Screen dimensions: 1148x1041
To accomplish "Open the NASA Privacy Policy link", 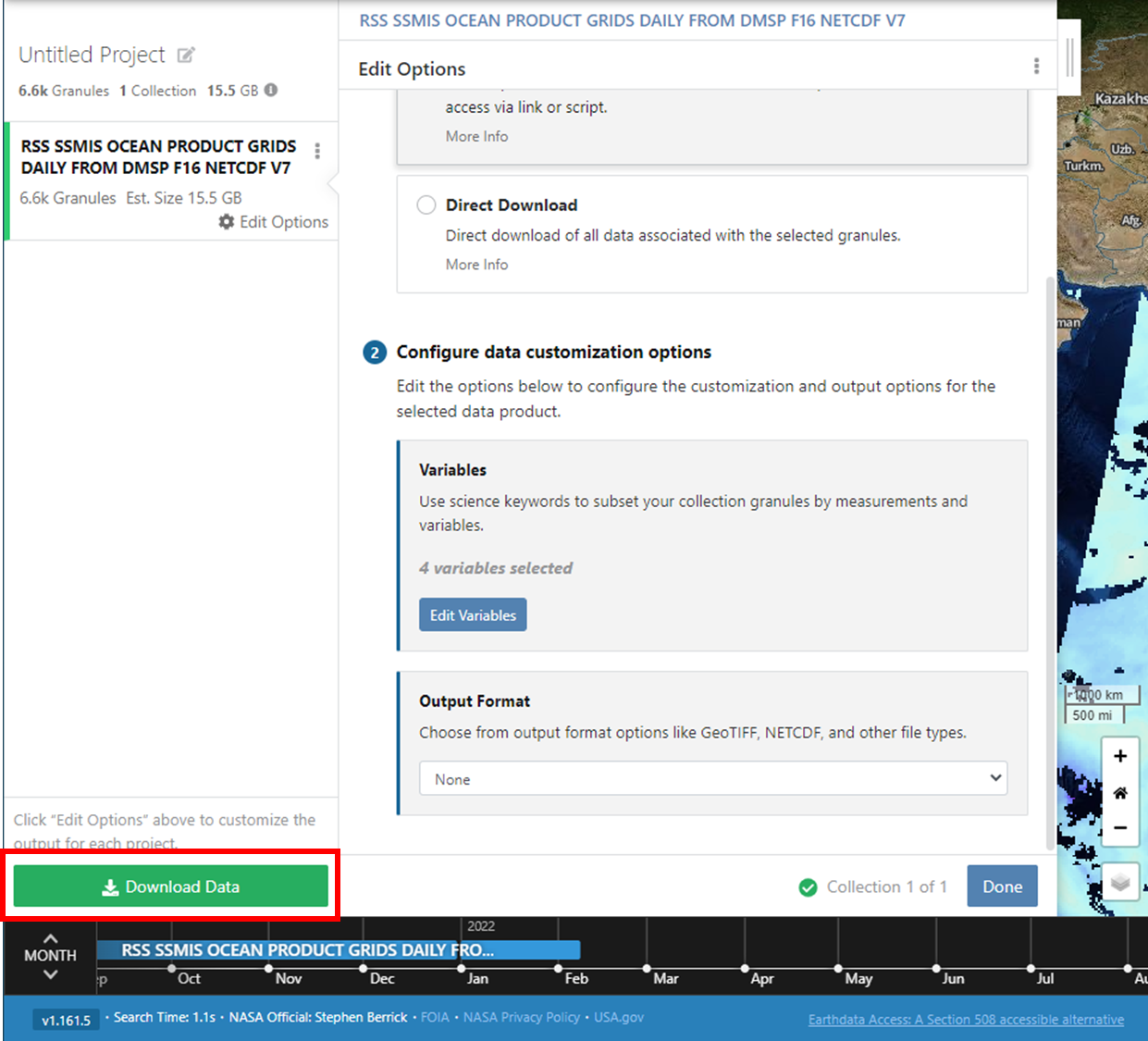I will [x=522, y=1017].
